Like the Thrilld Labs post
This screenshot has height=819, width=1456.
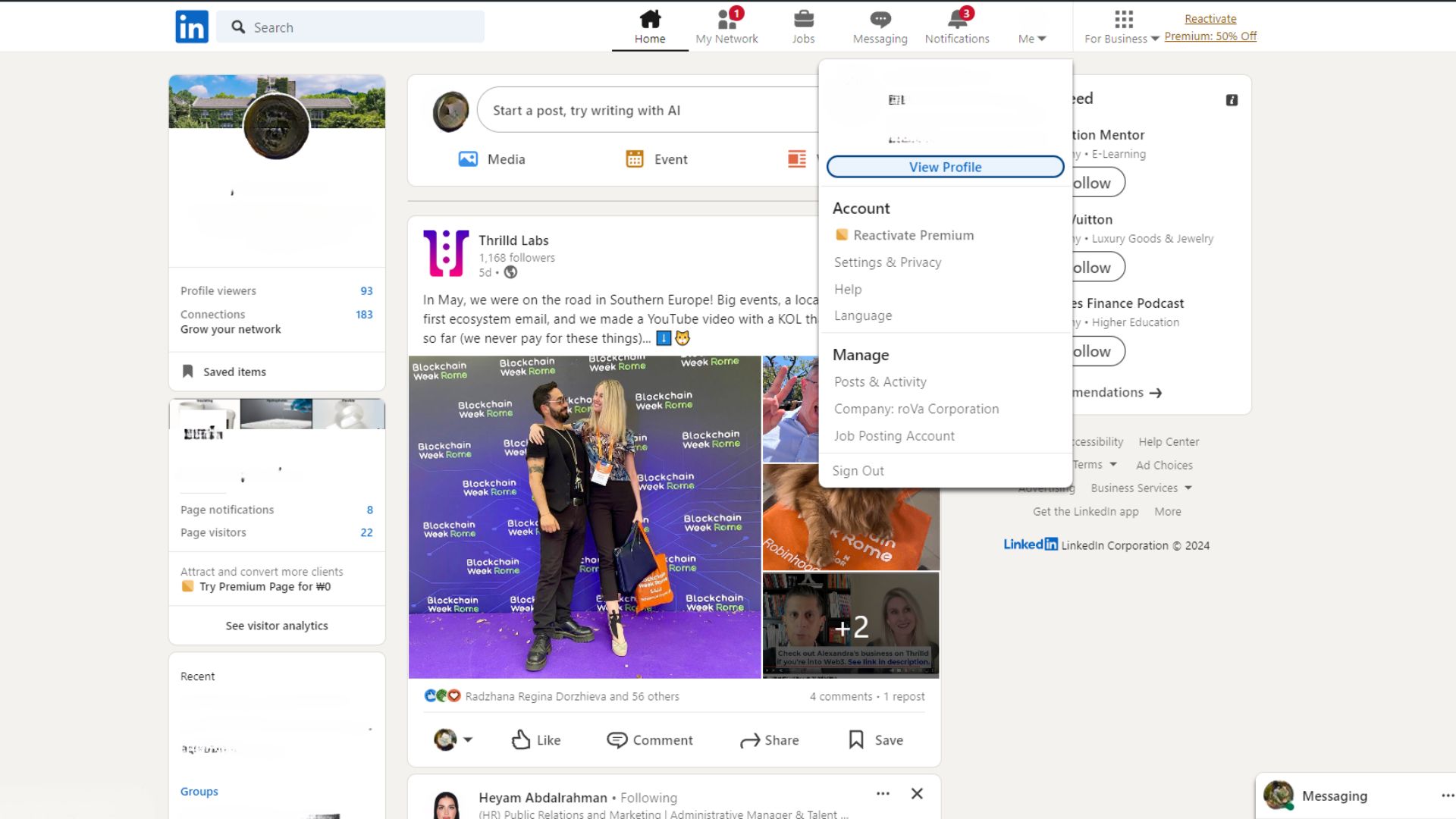click(536, 740)
